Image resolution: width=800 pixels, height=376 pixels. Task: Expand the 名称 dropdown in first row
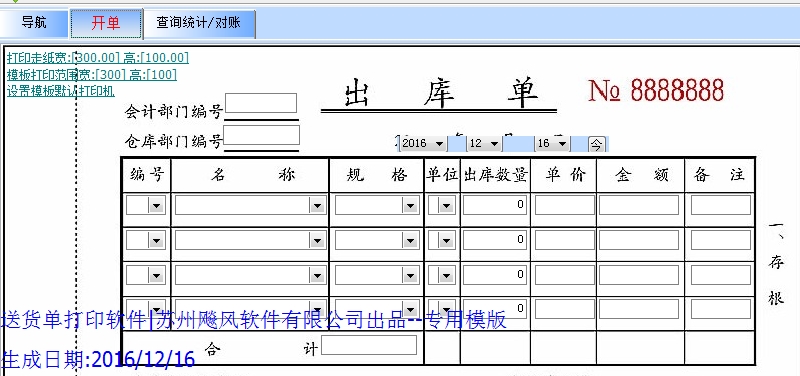tap(317, 206)
